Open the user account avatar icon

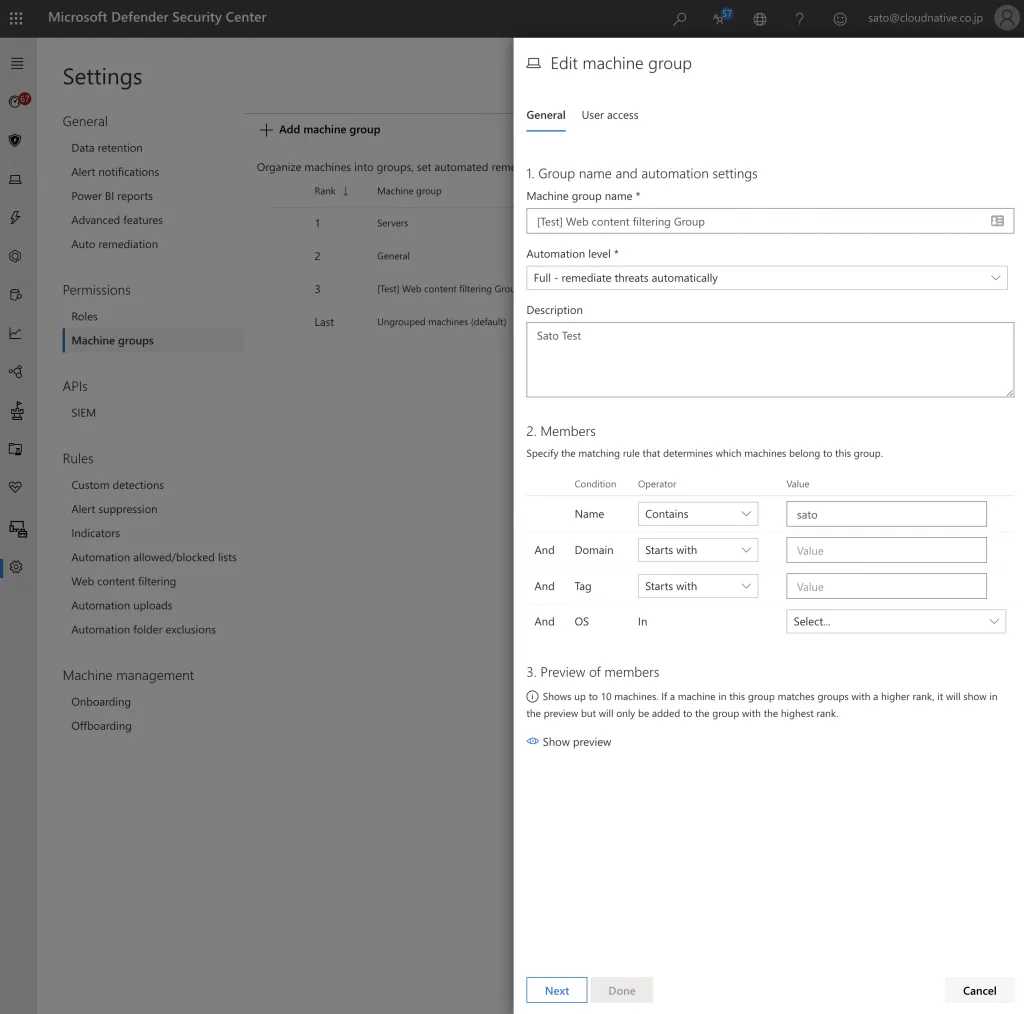tap(1006, 18)
